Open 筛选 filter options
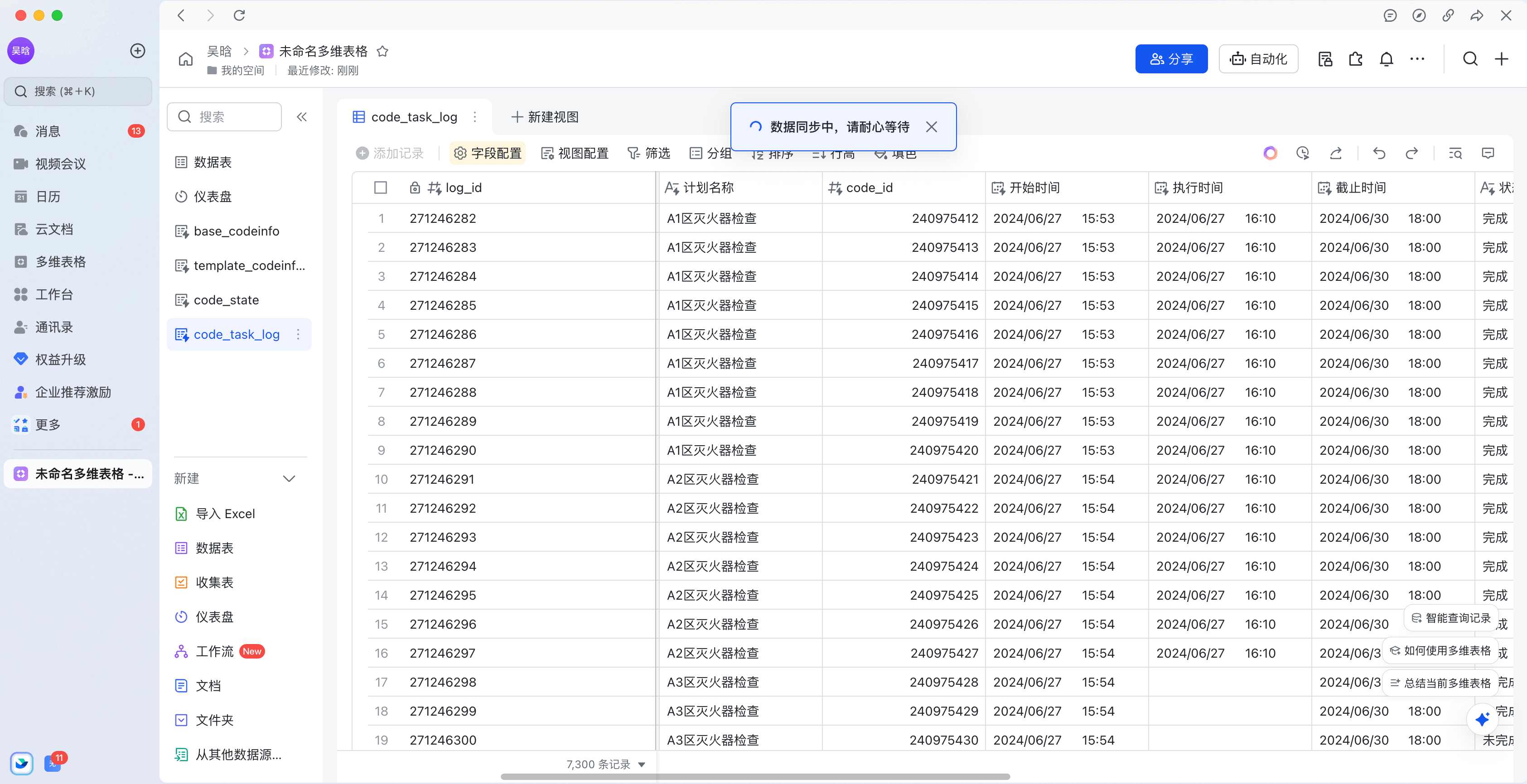This screenshot has height=784, width=1527. coord(648,154)
